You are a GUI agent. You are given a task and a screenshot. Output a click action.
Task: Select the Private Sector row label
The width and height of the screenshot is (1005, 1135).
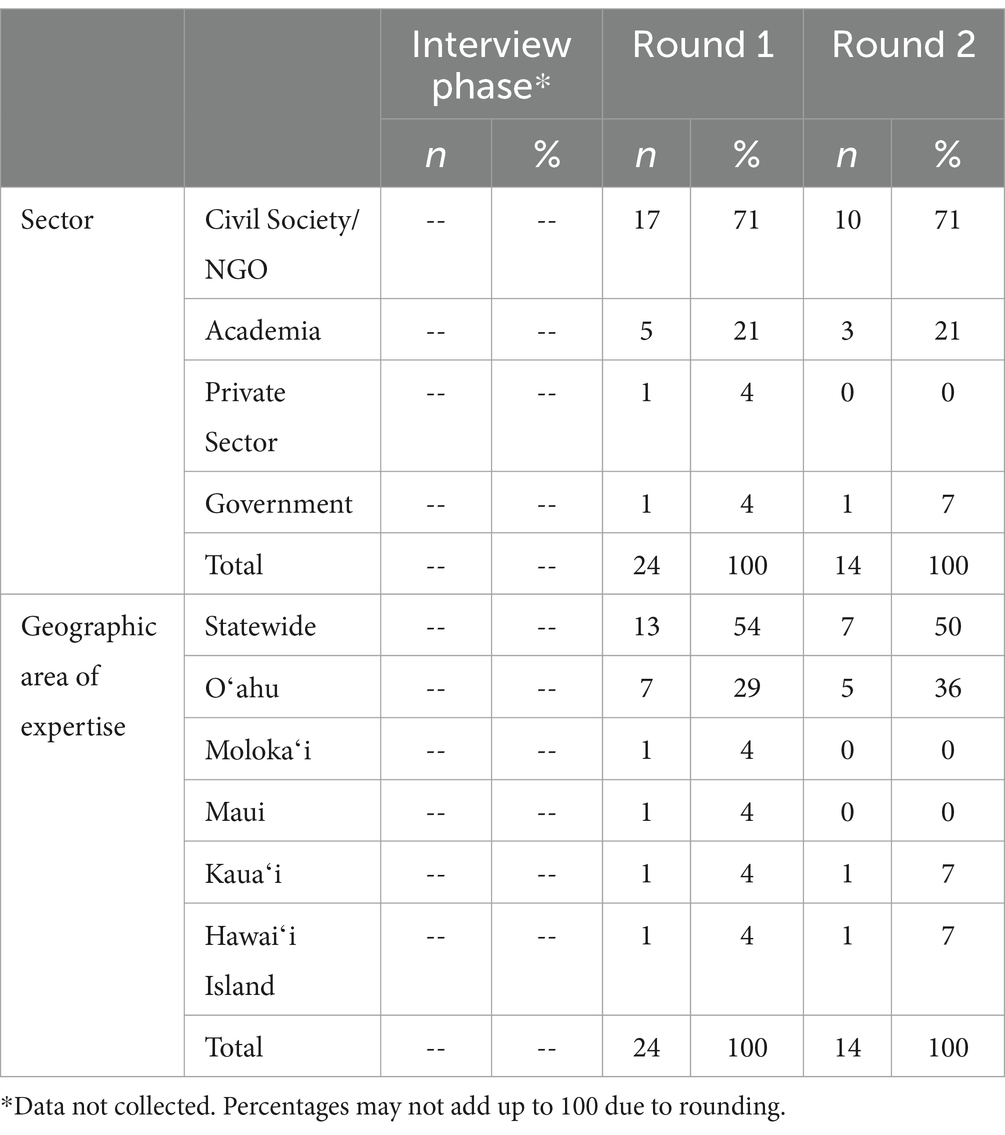click(245, 416)
